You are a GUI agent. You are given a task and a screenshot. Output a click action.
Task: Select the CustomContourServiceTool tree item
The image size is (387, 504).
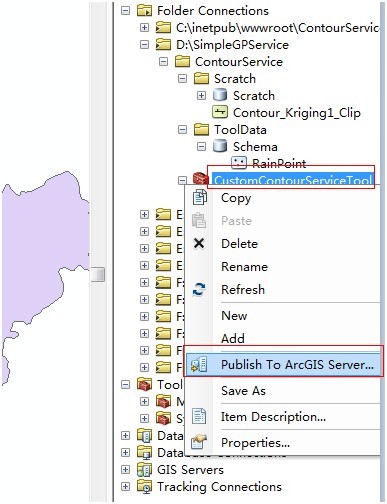[292, 180]
